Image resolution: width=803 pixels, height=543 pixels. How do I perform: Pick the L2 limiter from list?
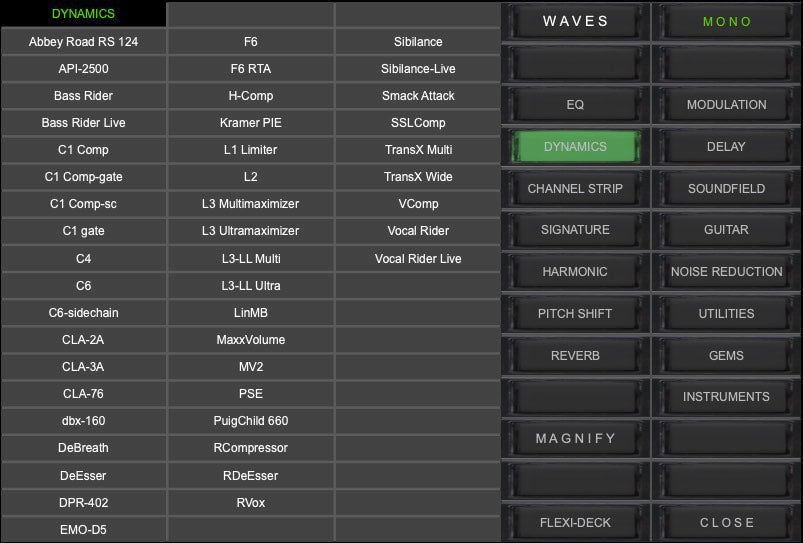251,177
